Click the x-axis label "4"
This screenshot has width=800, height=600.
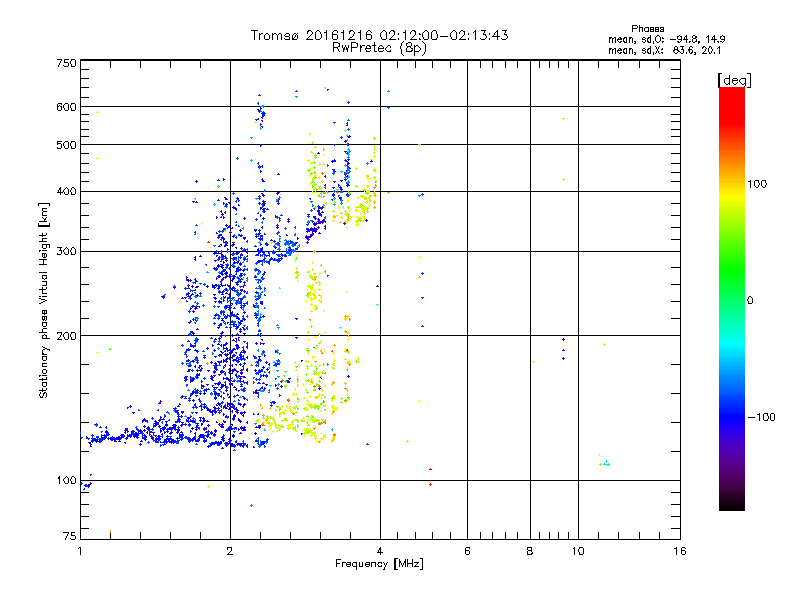tap(380, 551)
